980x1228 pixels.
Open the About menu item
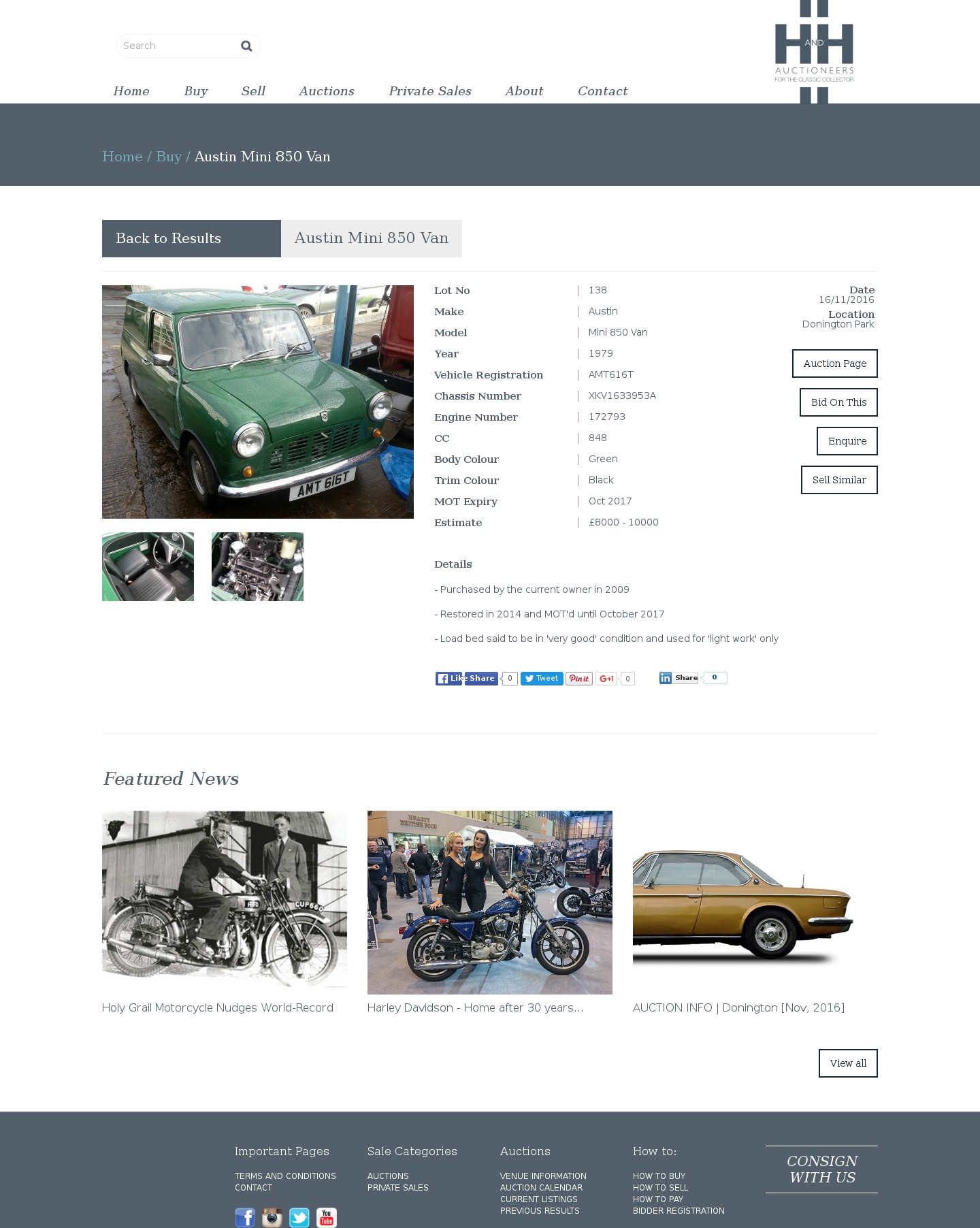coord(524,91)
